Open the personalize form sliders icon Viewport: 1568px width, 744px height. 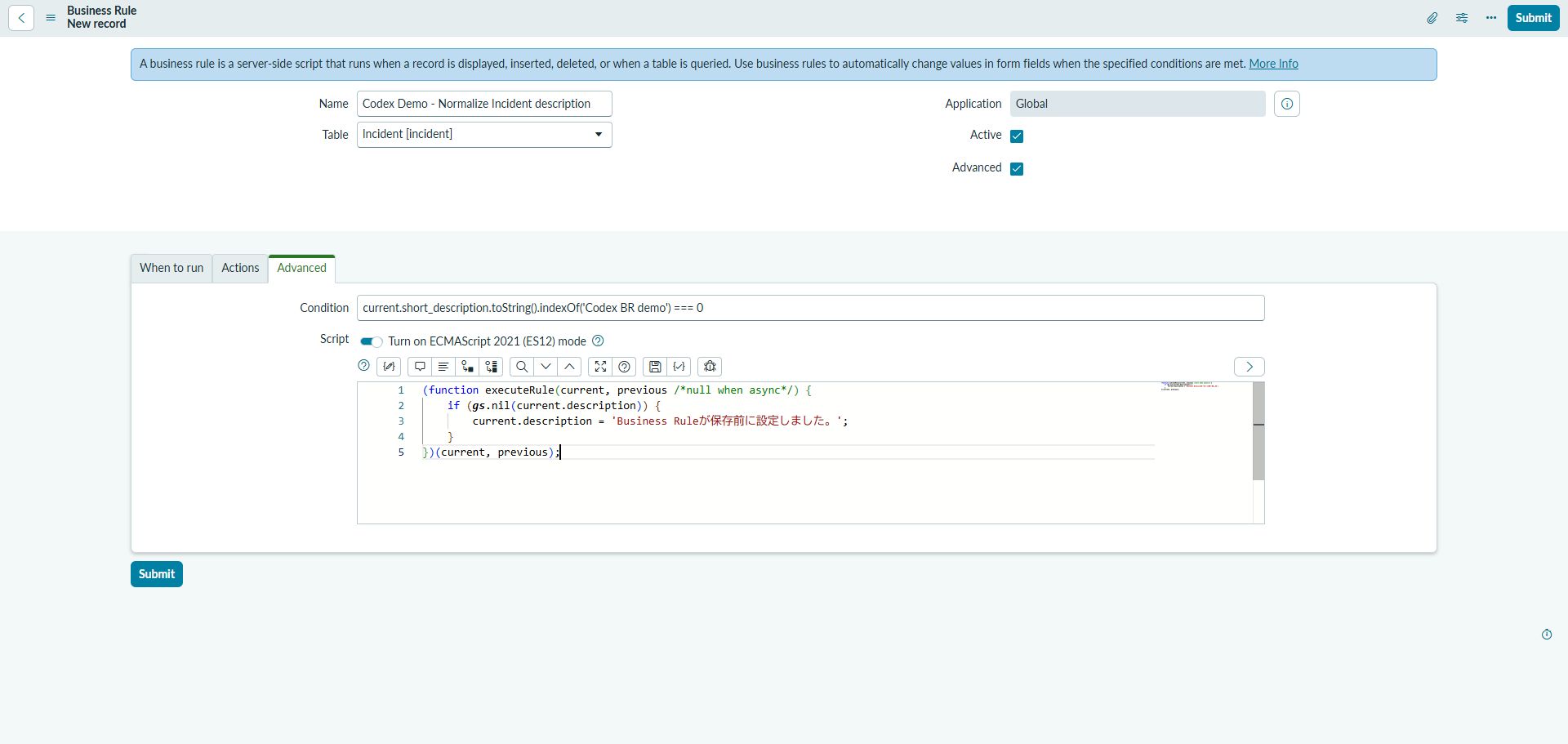(x=1462, y=18)
